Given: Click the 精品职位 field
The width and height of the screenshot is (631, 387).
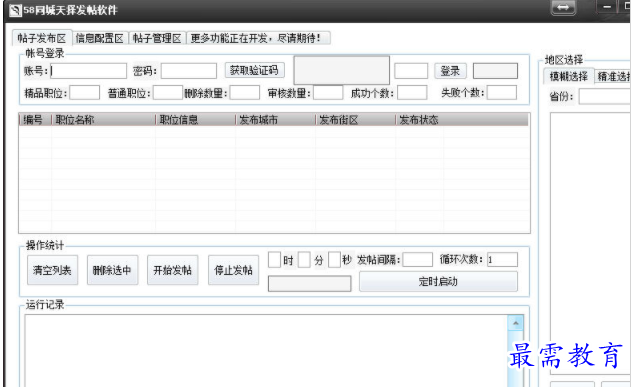Looking at the screenshot, I should [x=85, y=93].
